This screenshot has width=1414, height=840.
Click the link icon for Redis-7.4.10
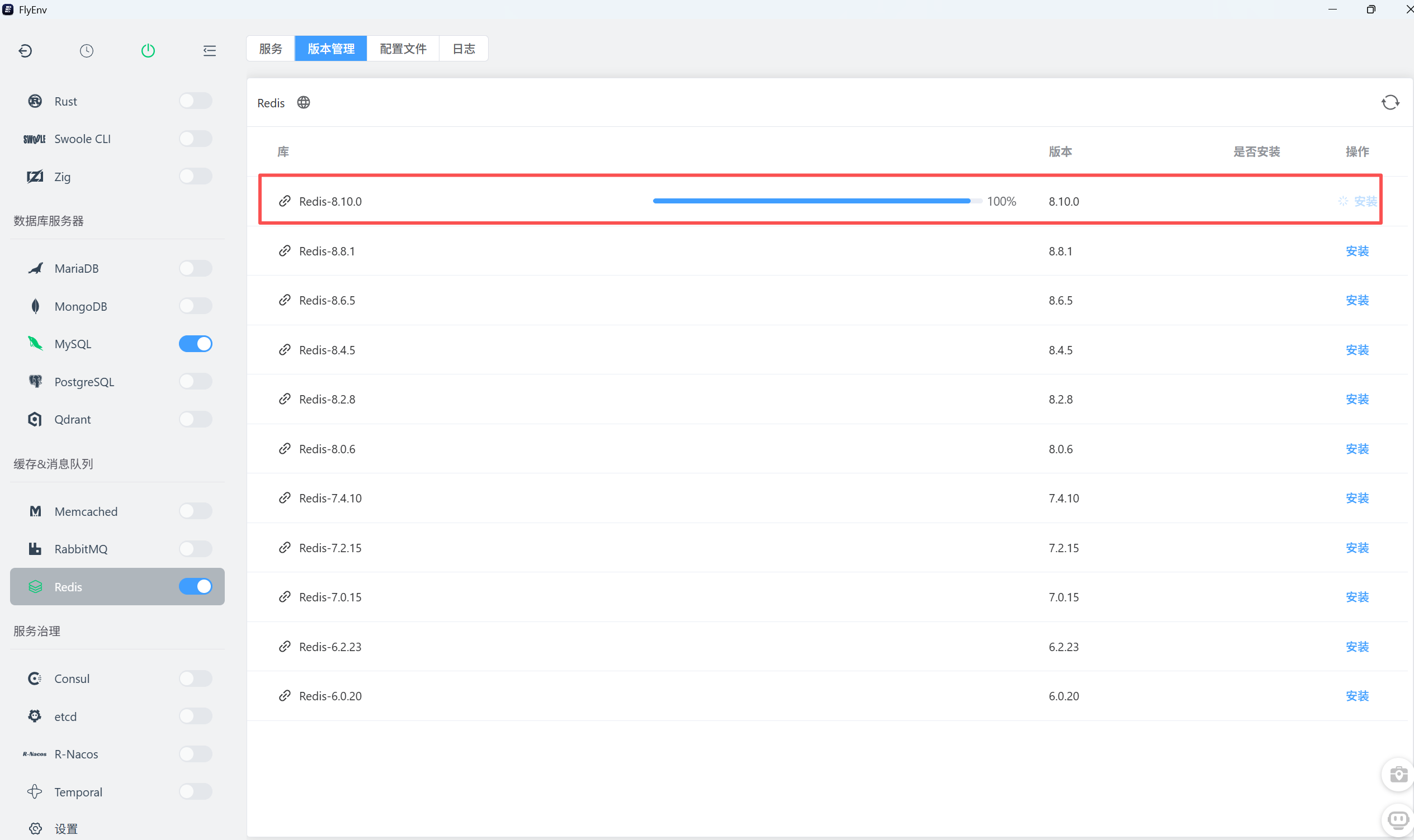pyautogui.click(x=285, y=498)
